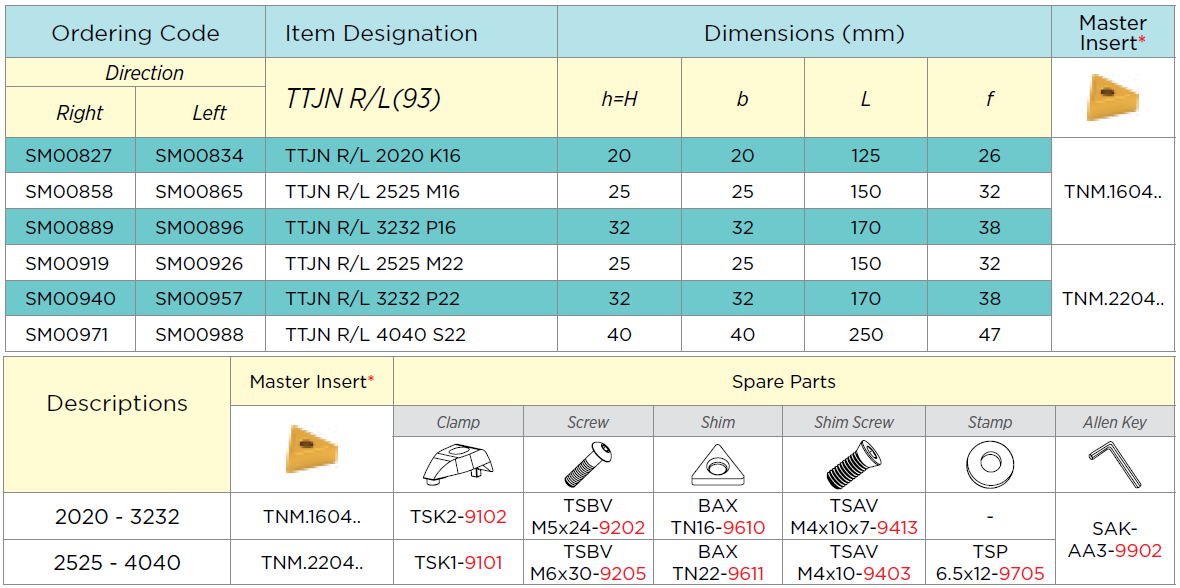The height and width of the screenshot is (588, 1180).
Task: Select ordering code SM00940
Action: point(68,299)
